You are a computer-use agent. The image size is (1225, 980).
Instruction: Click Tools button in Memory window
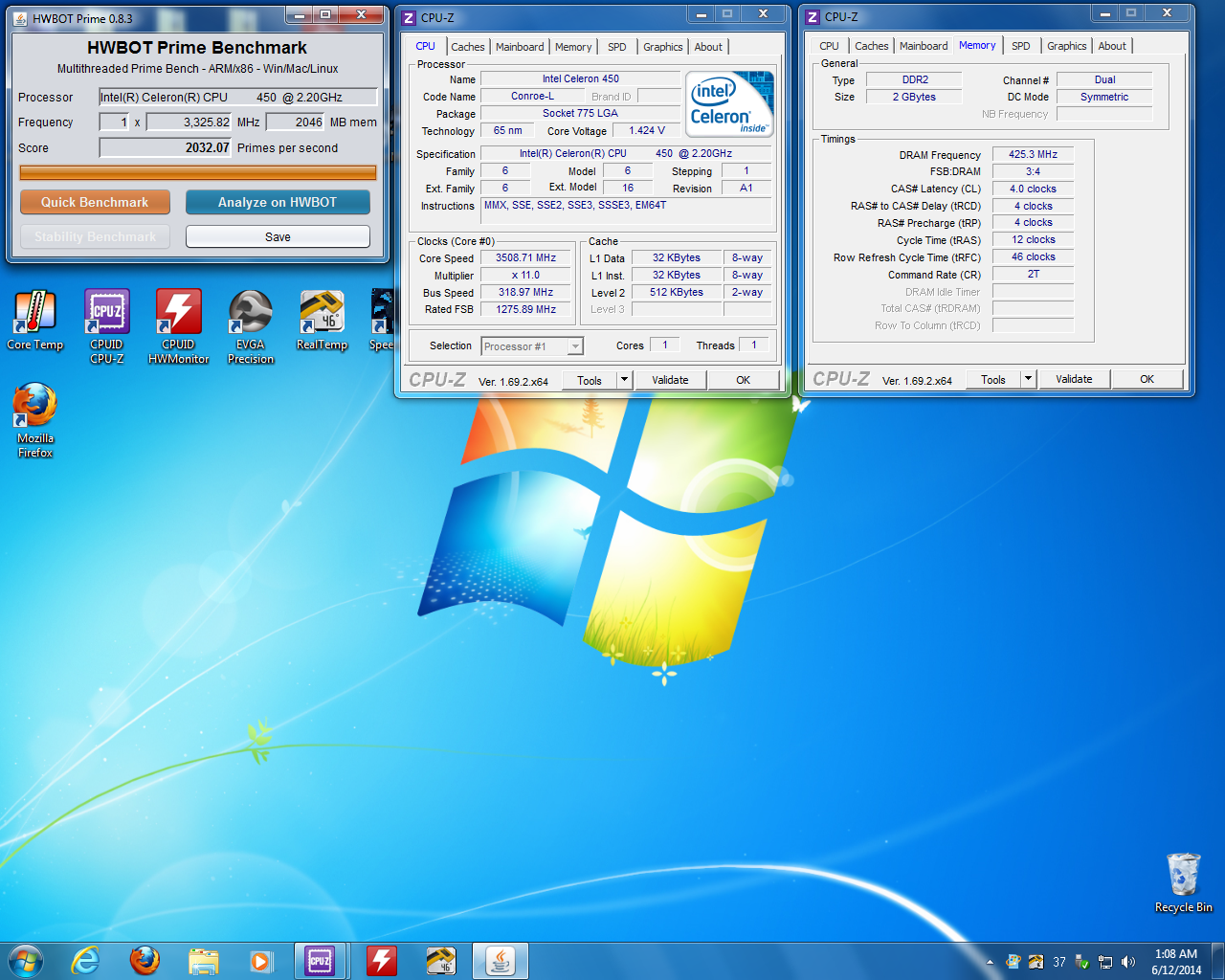[993, 379]
